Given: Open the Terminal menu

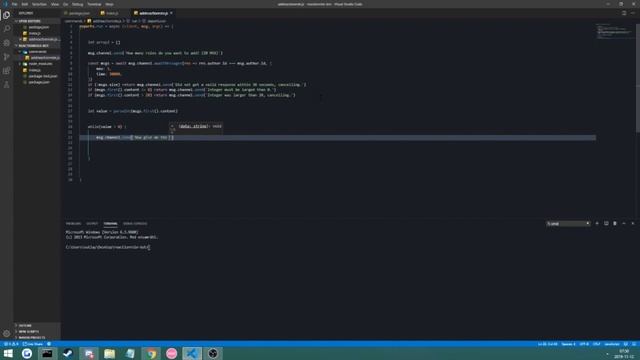Looking at the screenshot, I should tap(94, 4).
